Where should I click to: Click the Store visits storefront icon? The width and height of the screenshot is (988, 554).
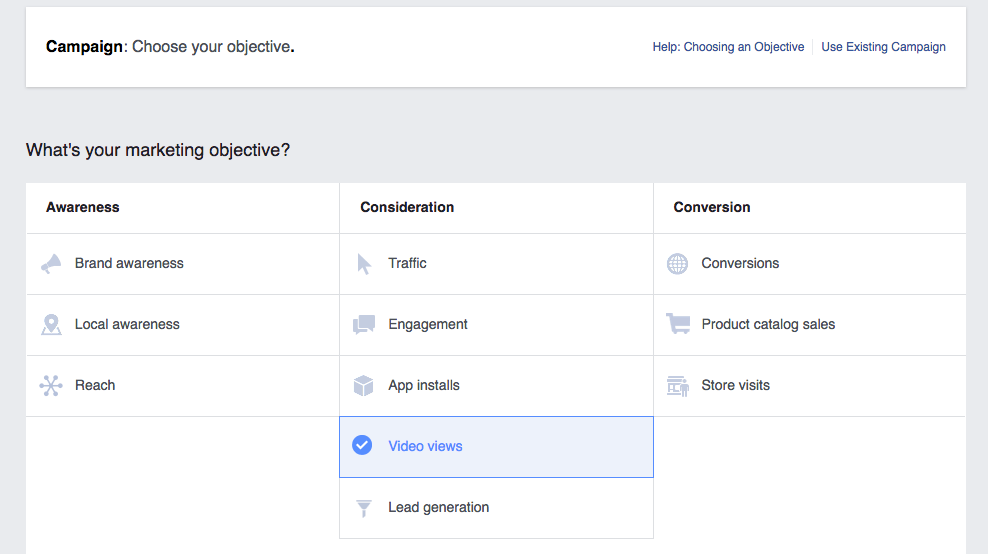[x=678, y=386]
